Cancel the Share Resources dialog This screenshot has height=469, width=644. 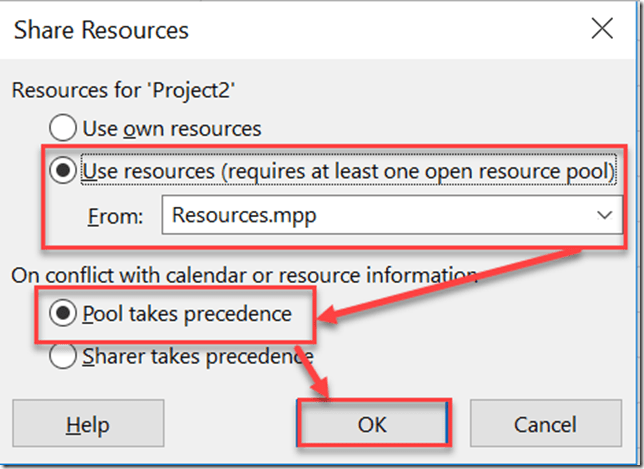tap(545, 424)
